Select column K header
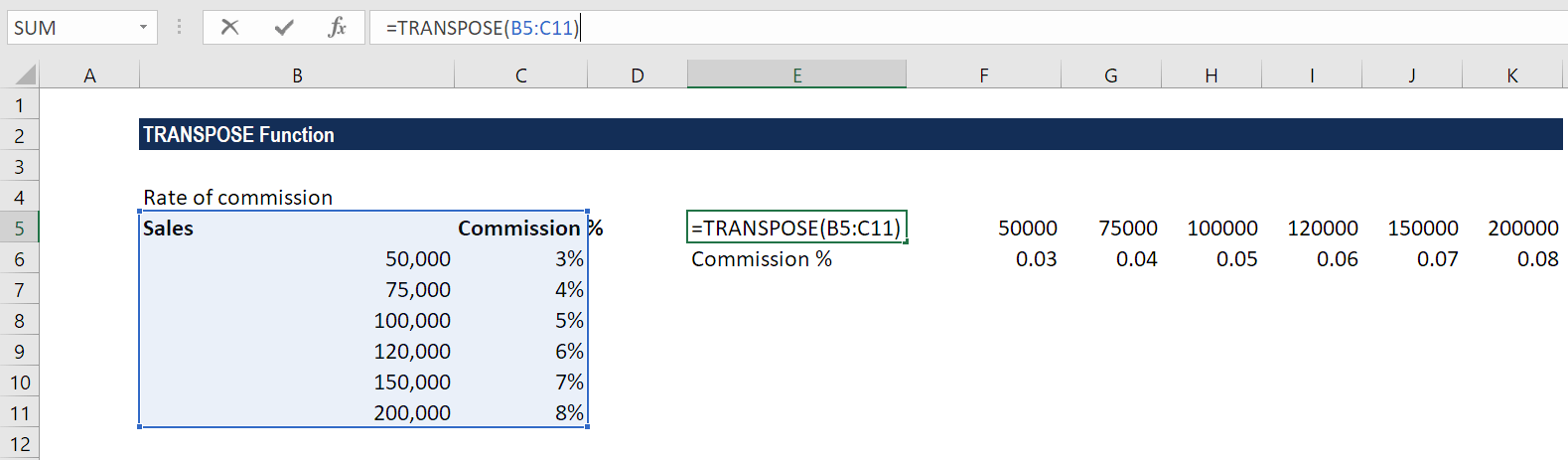Viewport: 1568px width, 460px height. 1512,76
